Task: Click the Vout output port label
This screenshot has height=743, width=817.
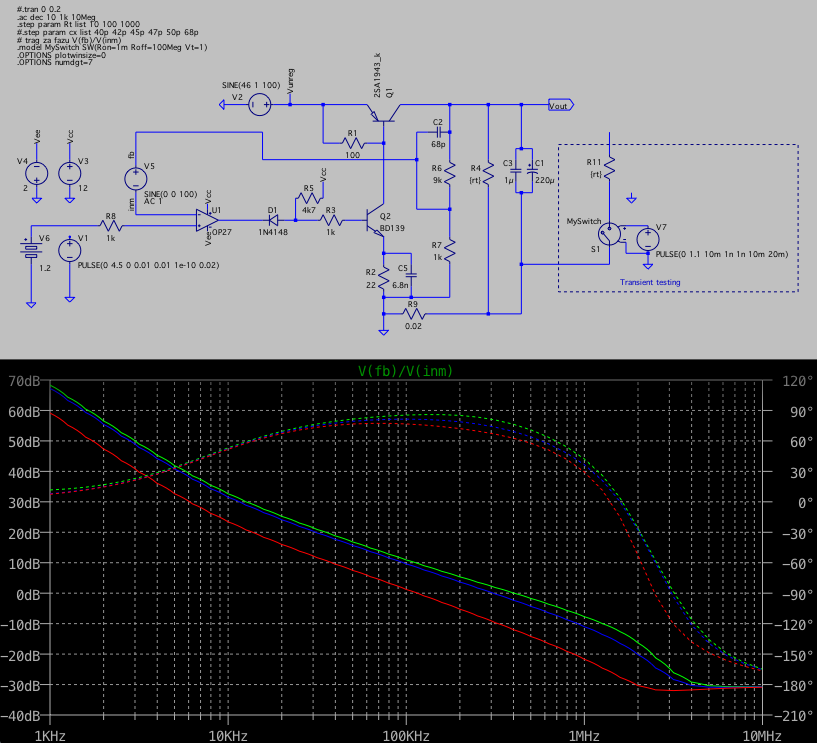Action: [561, 105]
